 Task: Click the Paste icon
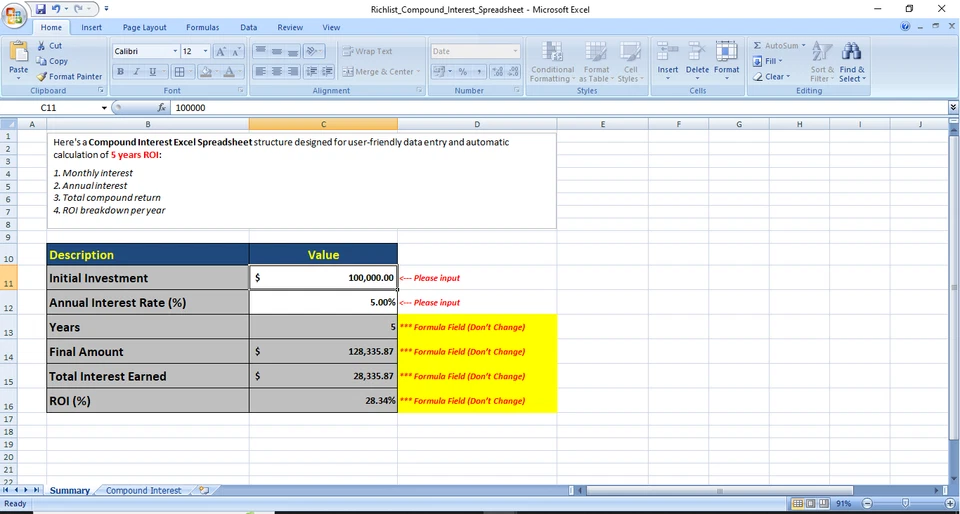(x=18, y=51)
